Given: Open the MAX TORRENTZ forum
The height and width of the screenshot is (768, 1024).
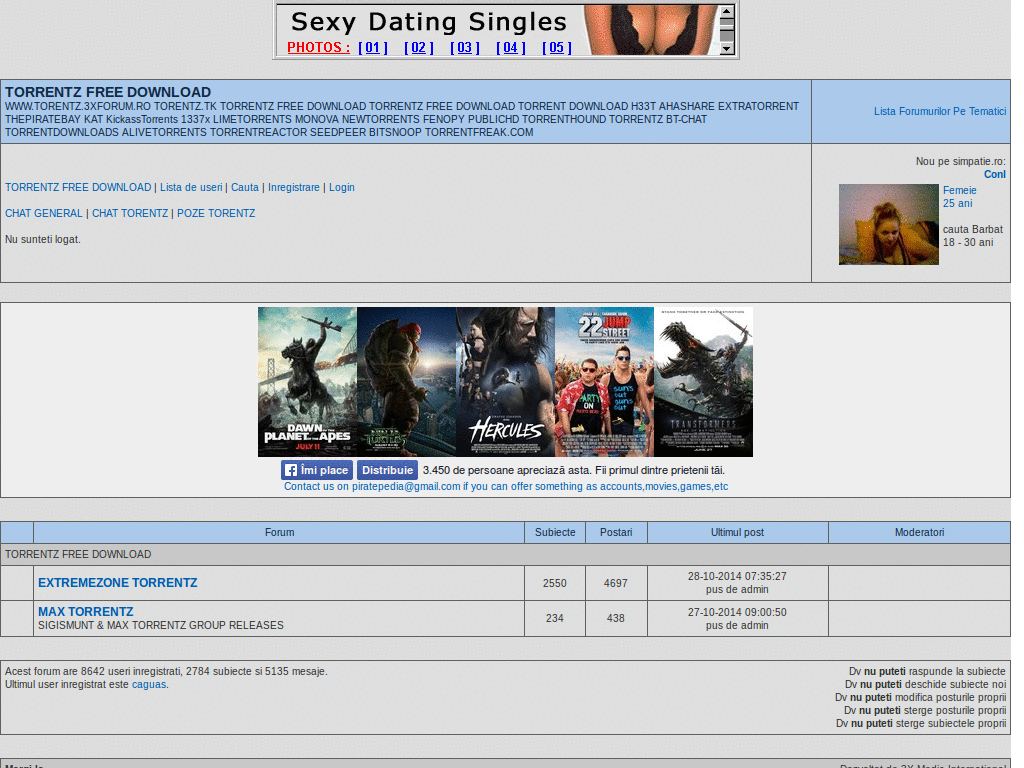Looking at the screenshot, I should pos(86,612).
